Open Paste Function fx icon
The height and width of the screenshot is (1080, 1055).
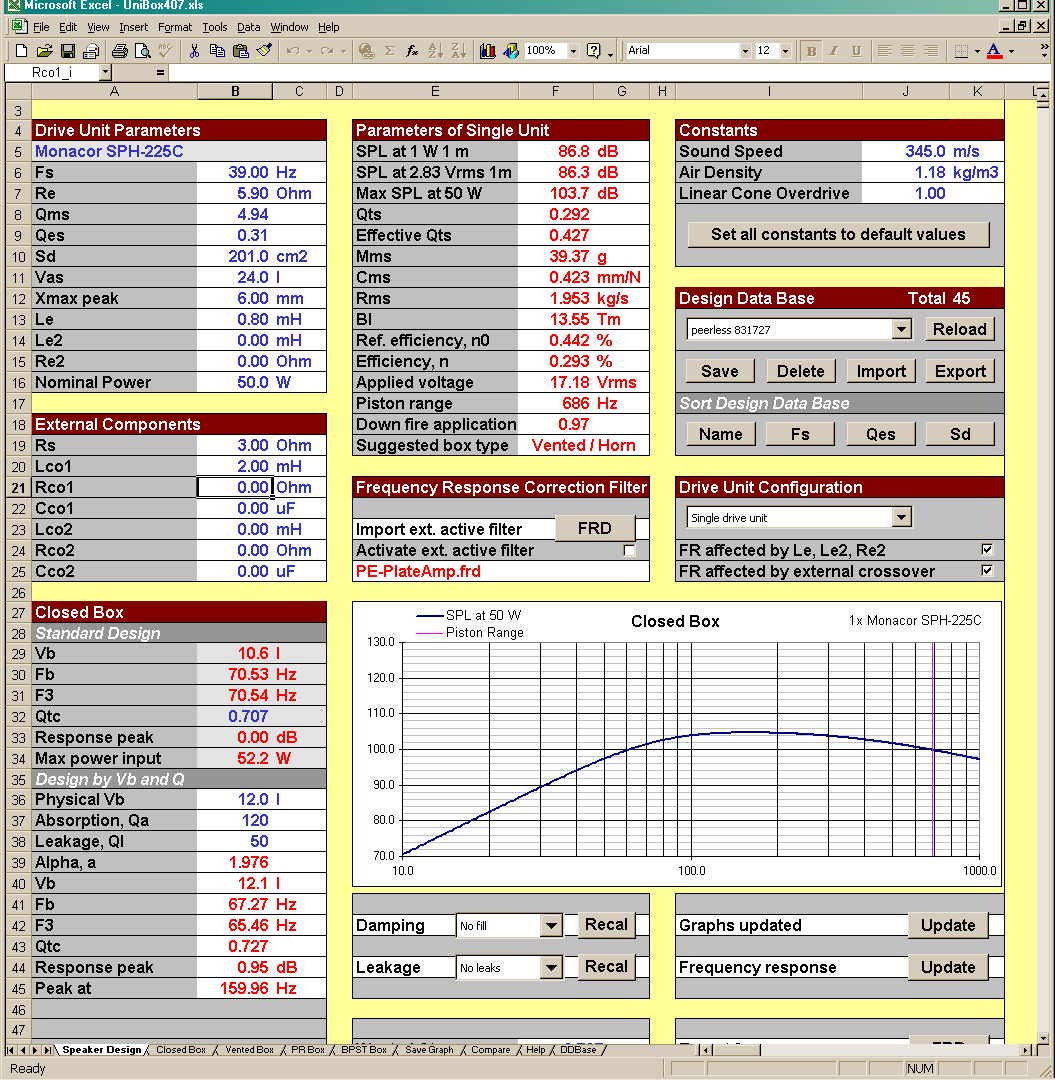(412, 51)
